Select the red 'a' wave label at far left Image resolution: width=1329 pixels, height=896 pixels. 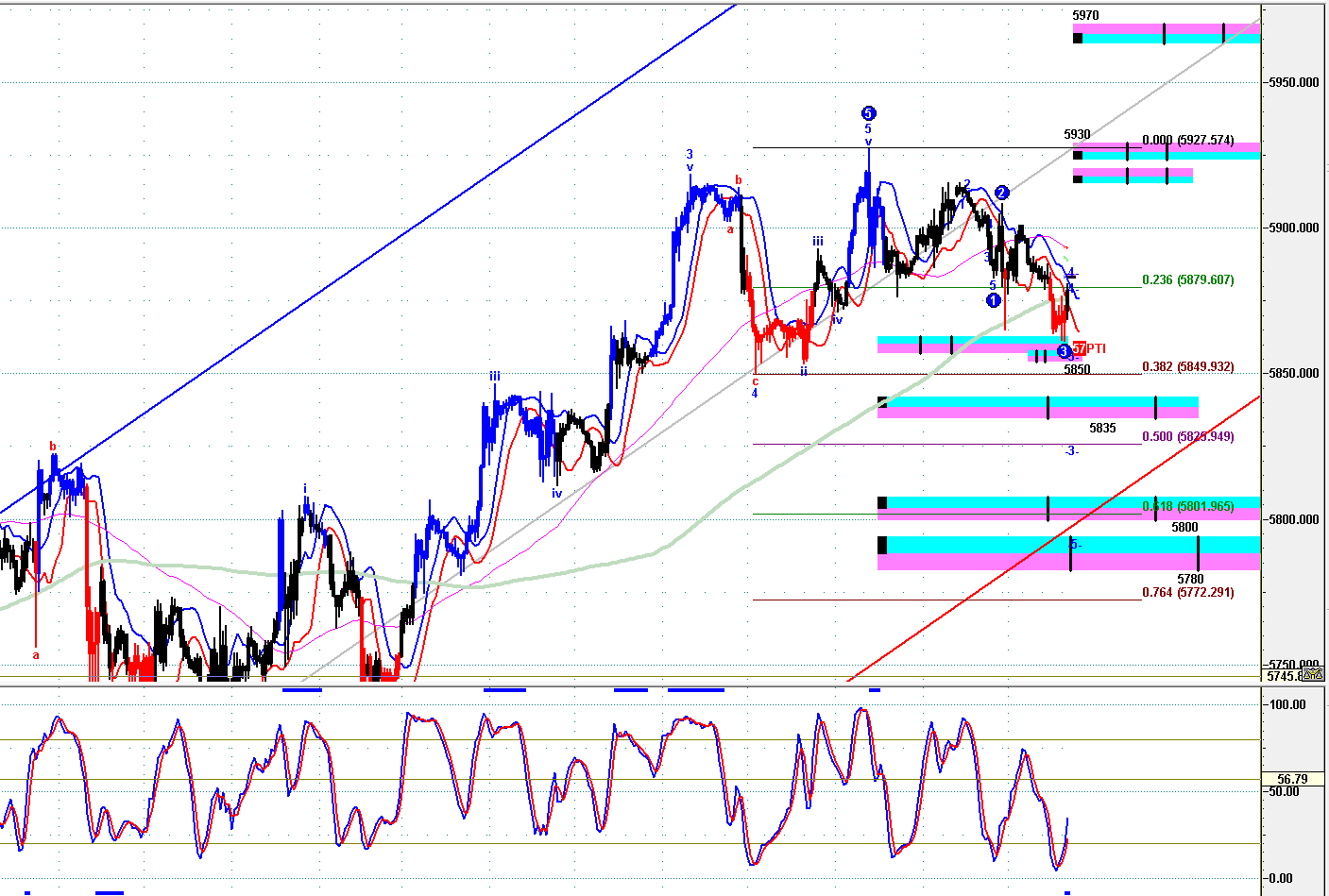point(36,654)
